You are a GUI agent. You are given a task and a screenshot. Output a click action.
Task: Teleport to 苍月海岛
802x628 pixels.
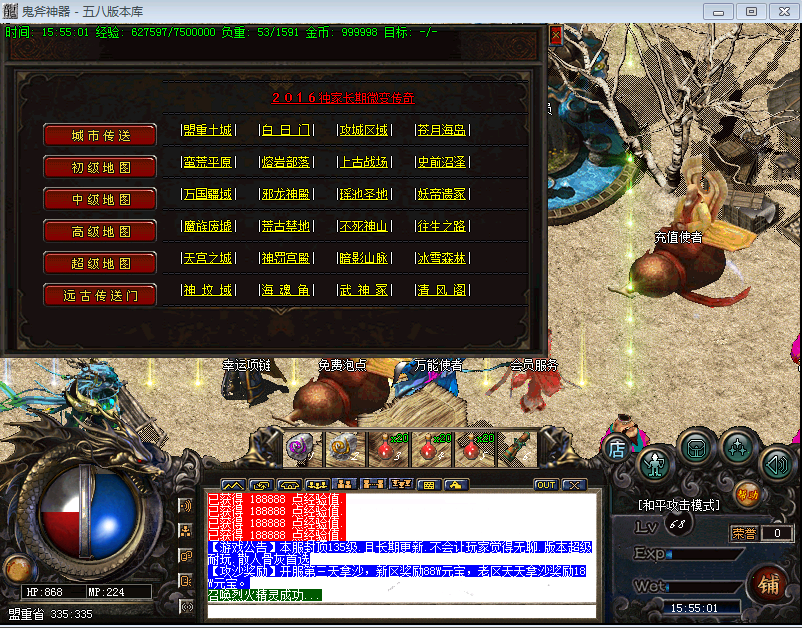tap(442, 130)
